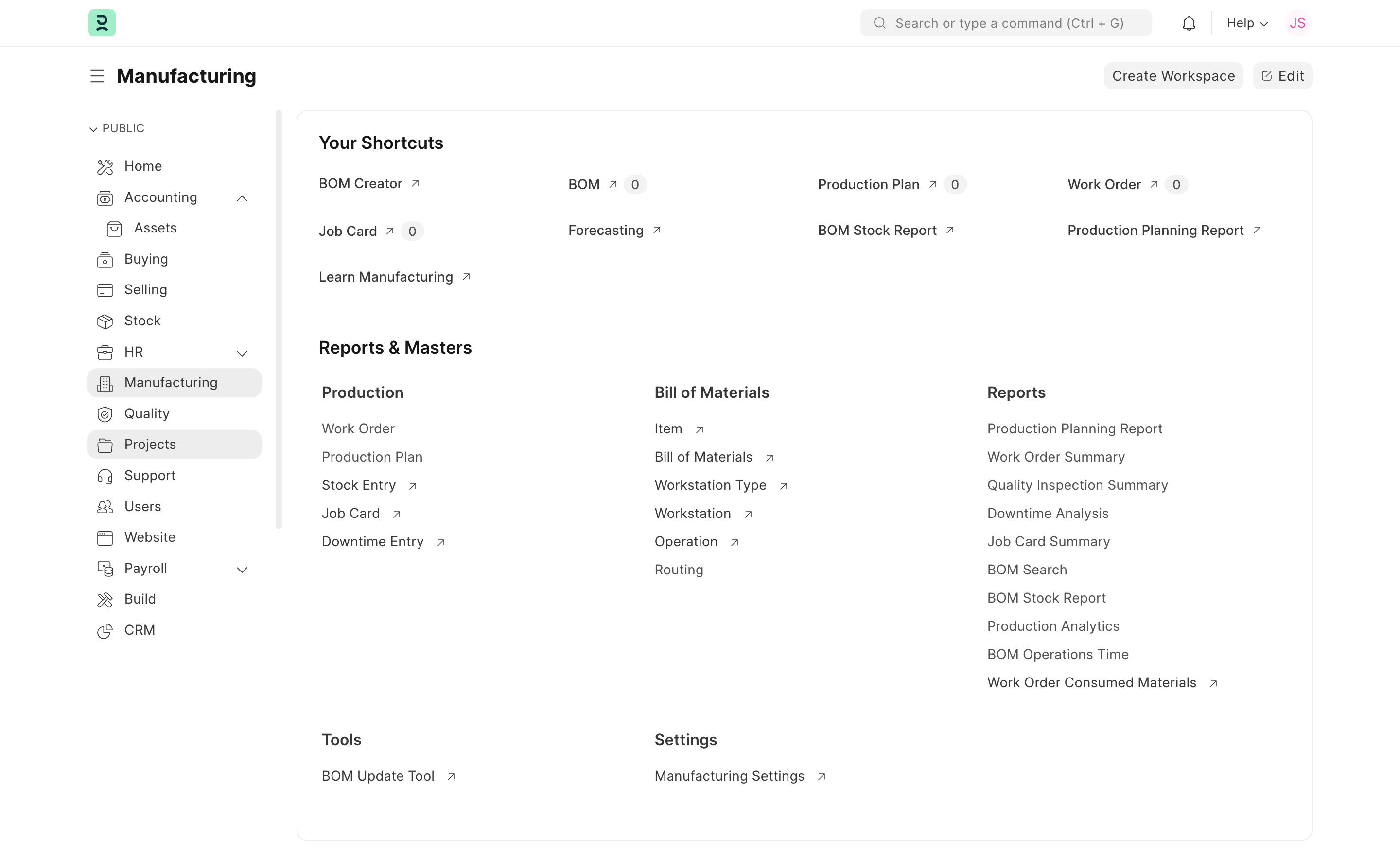
Task: Click the Create Workspace button
Action: [x=1173, y=75]
